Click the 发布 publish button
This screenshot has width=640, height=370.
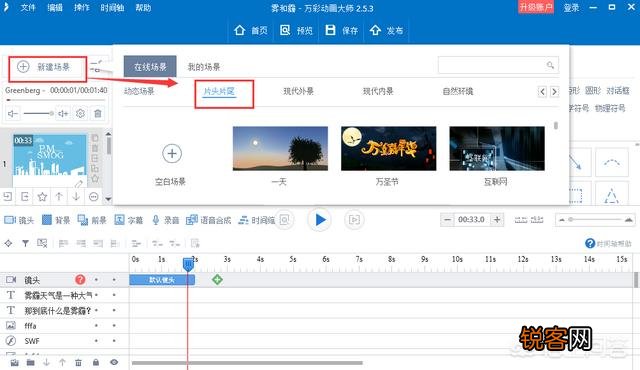point(387,30)
